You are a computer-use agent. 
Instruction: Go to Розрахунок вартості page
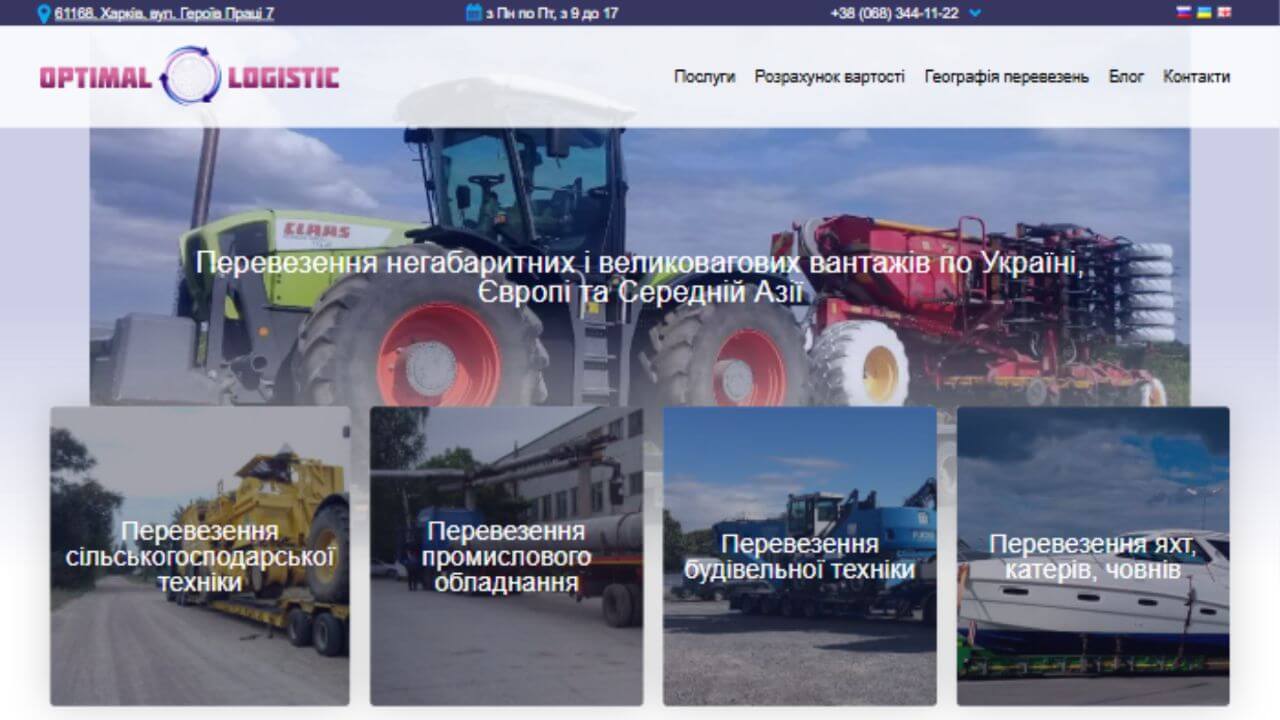(x=830, y=76)
